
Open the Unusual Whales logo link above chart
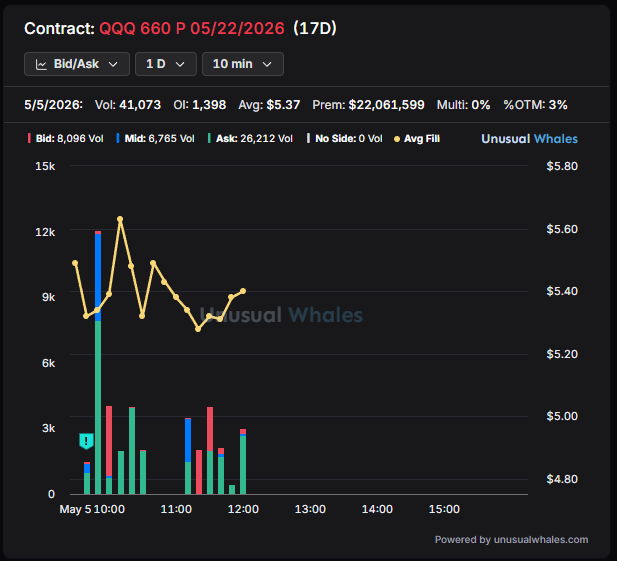529,139
